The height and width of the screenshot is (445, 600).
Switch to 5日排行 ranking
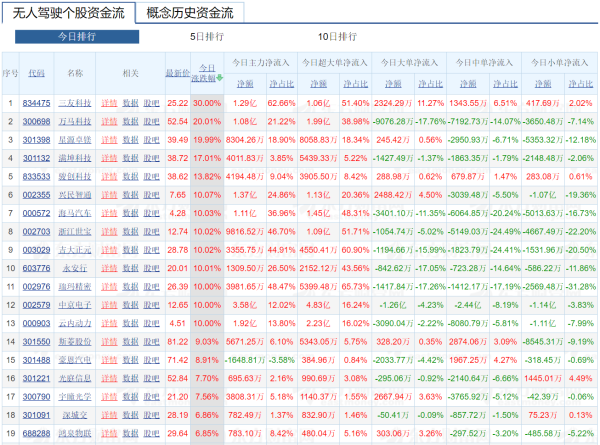(207, 37)
